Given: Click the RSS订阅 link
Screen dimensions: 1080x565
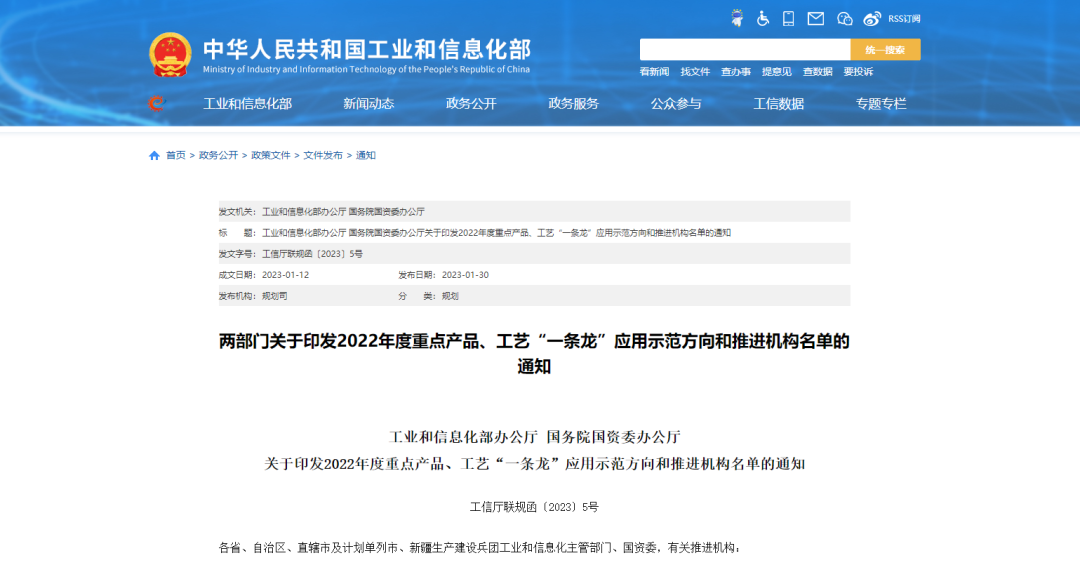Looking at the screenshot, I should tap(904, 19).
